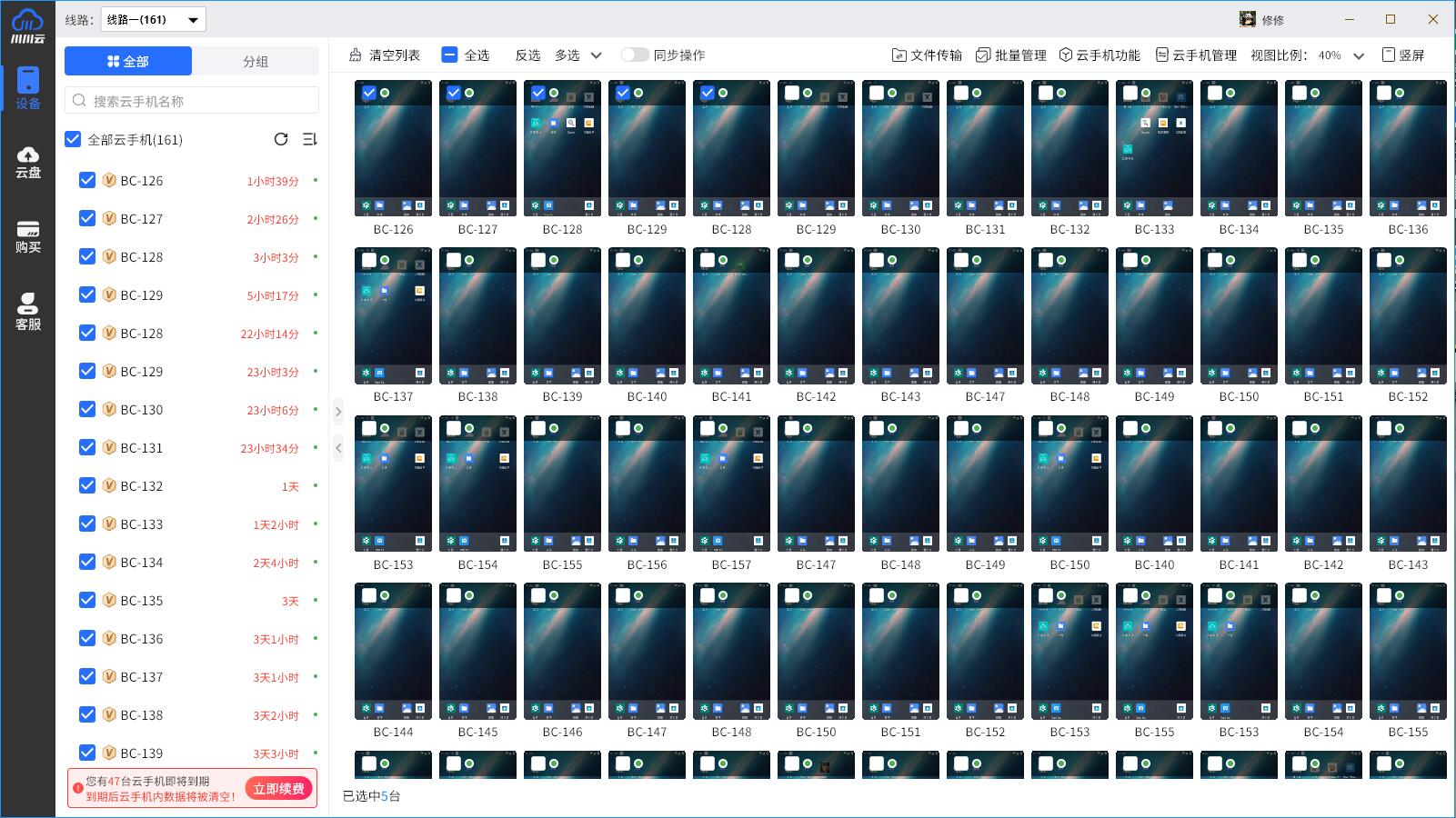Click the 批量管理 batch management icon
Screen dimensions: 1456x818
click(x=1012, y=55)
